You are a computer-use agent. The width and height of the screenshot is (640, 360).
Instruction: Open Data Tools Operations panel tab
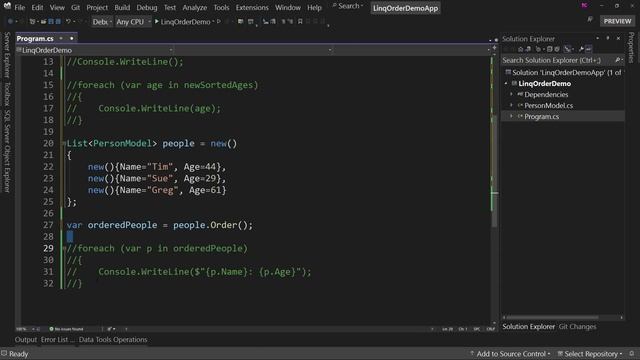coord(113,340)
